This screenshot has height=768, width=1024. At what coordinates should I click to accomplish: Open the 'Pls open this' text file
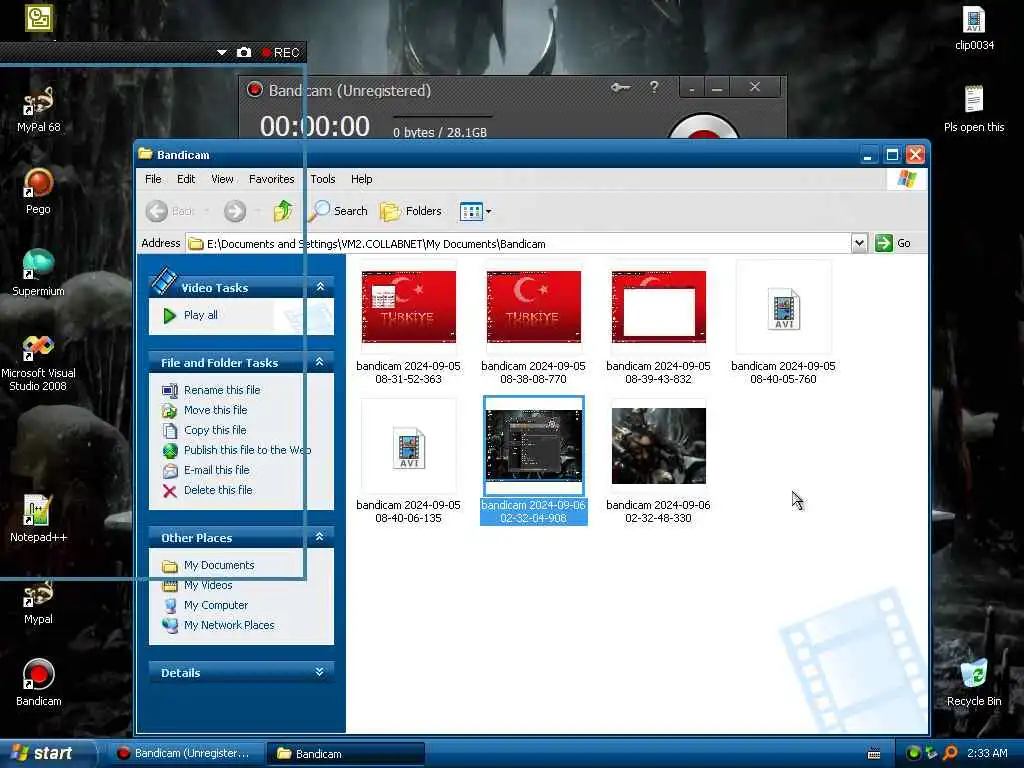[974, 108]
